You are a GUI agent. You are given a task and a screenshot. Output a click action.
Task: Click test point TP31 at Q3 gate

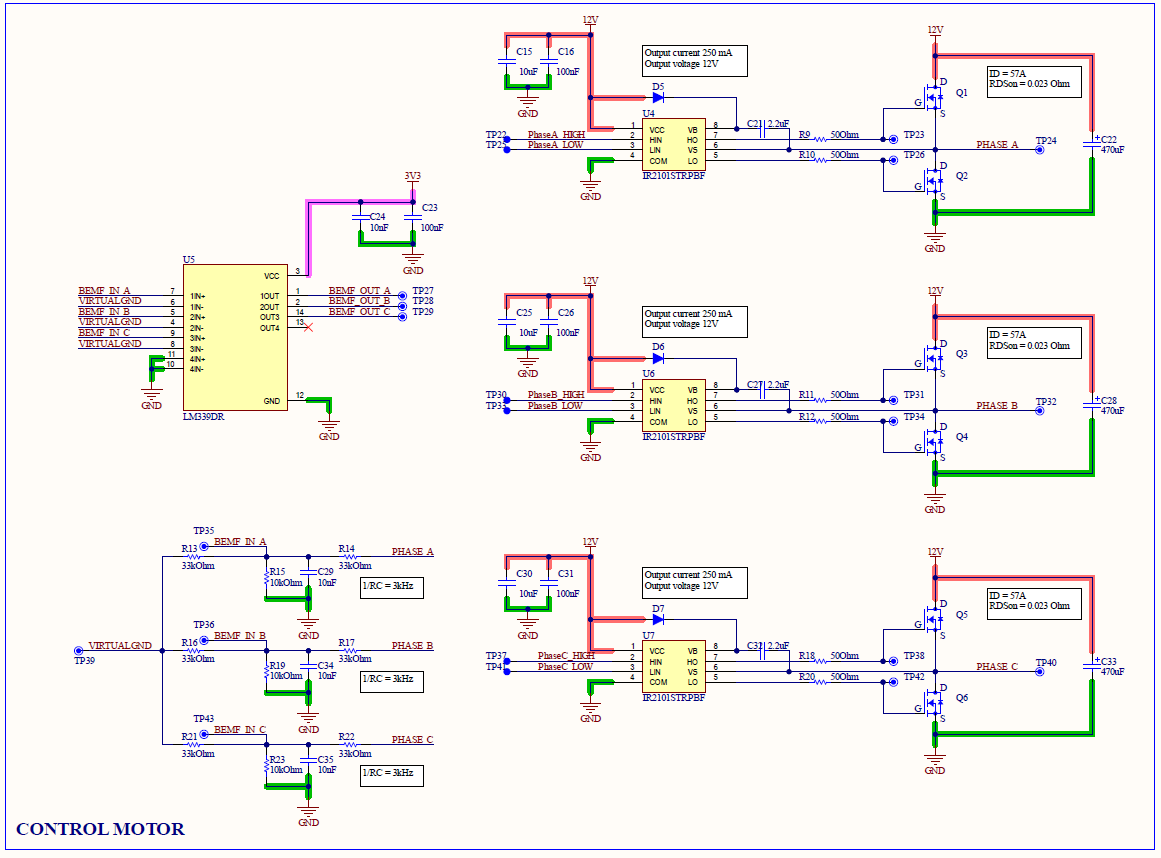pos(893,400)
